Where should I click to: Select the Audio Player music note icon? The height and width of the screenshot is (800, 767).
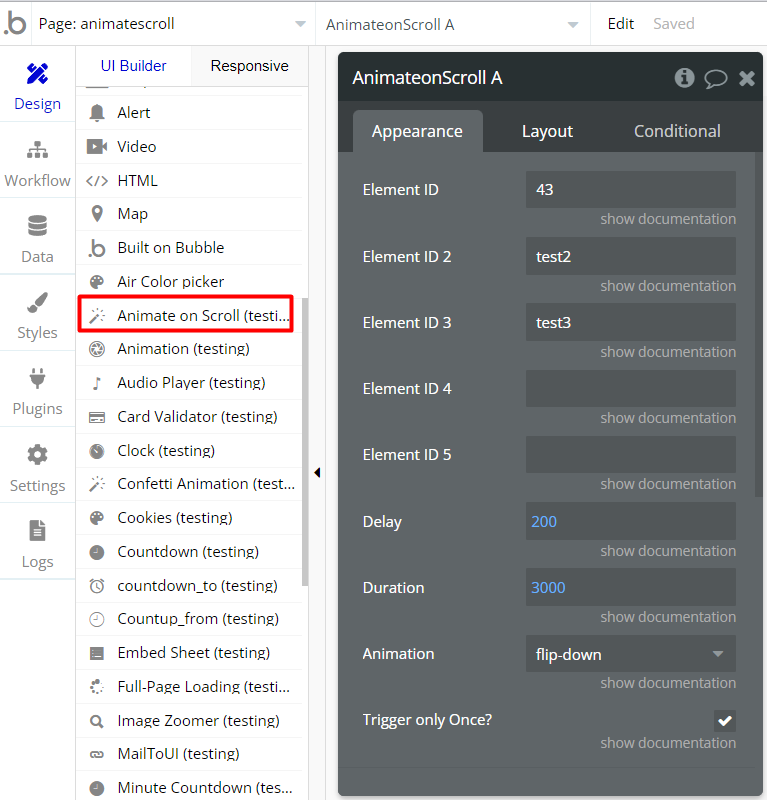point(97,383)
